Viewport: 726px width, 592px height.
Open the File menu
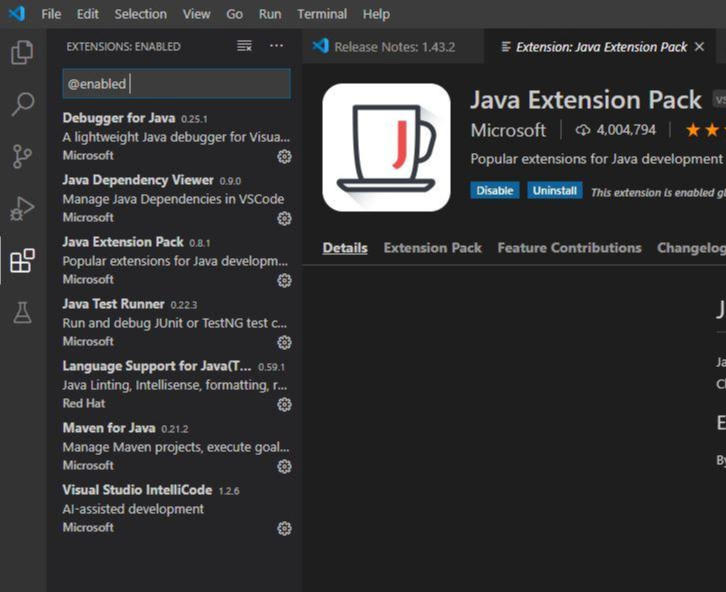pyautogui.click(x=51, y=14)
